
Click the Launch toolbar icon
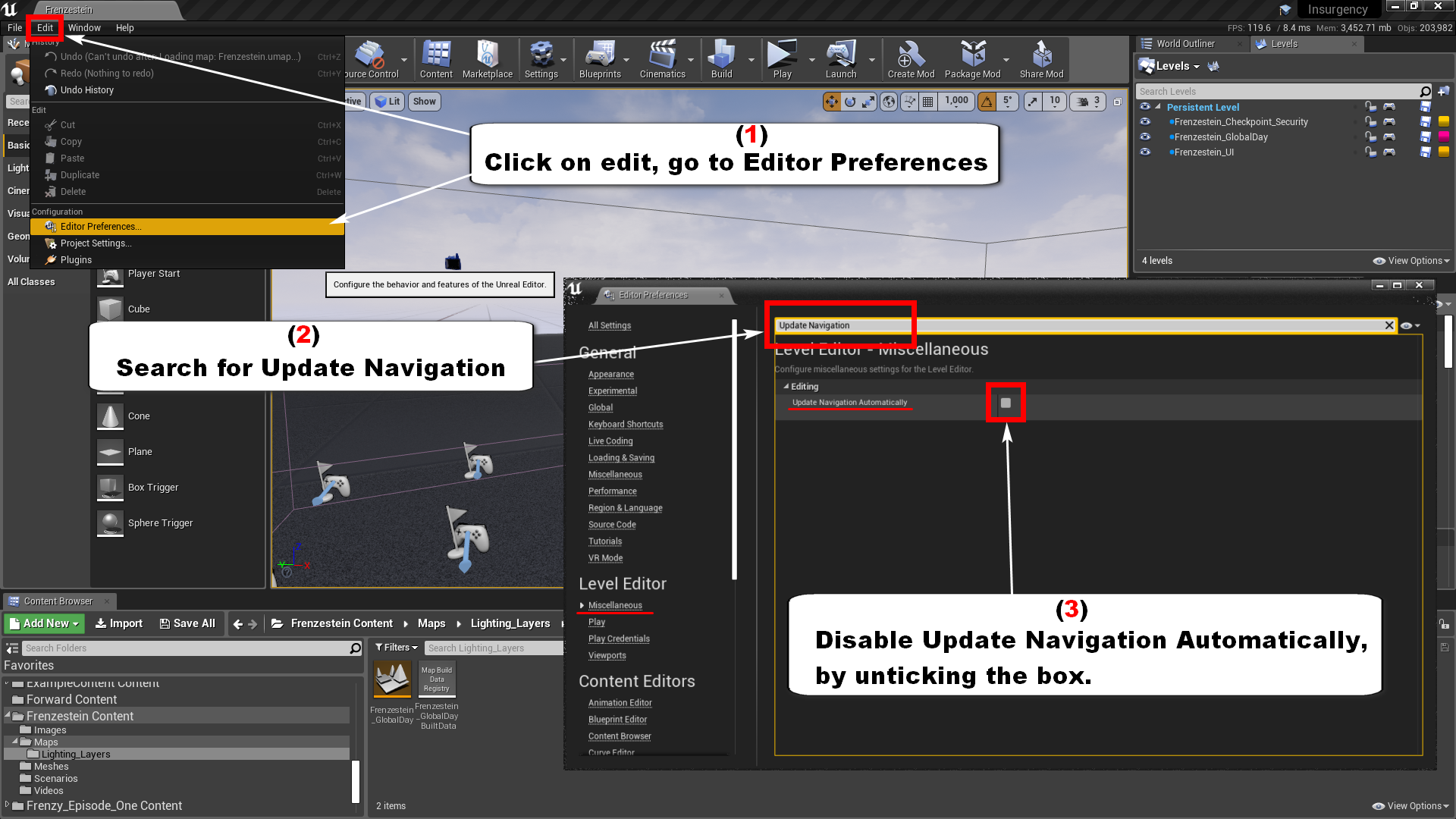[841, 59]
